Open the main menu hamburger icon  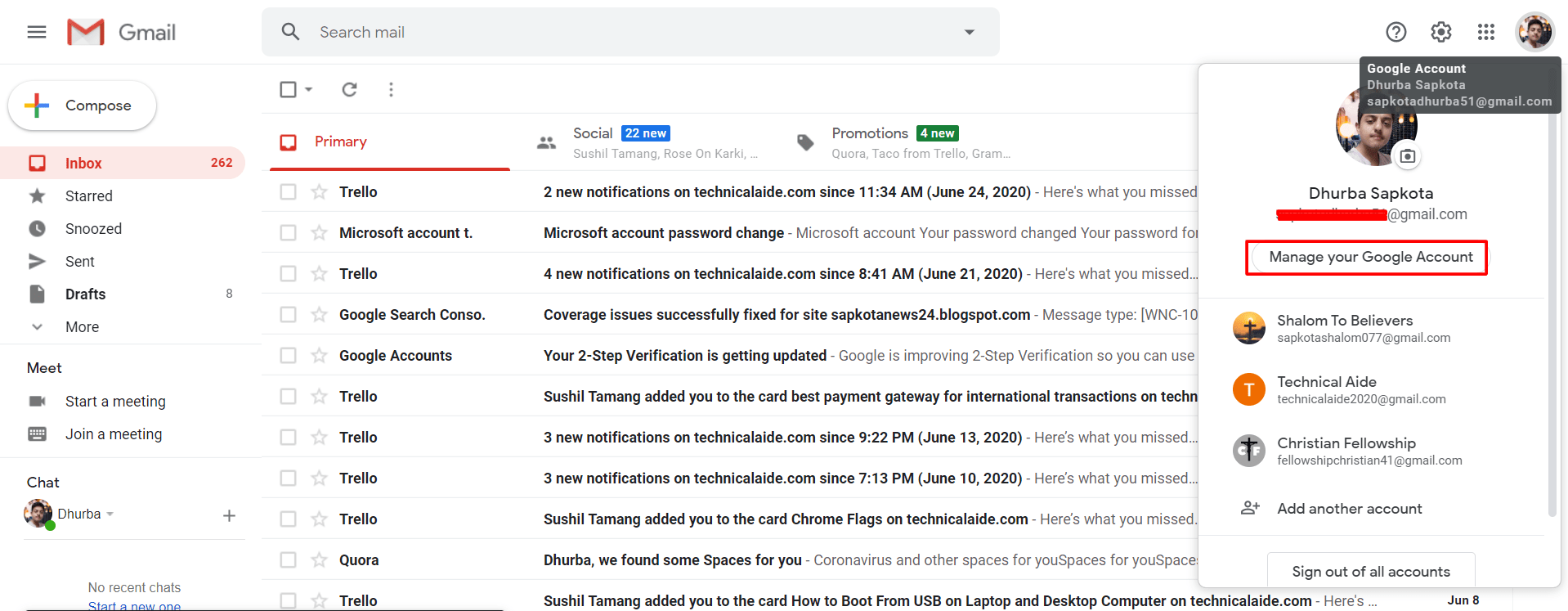point(37,32)
